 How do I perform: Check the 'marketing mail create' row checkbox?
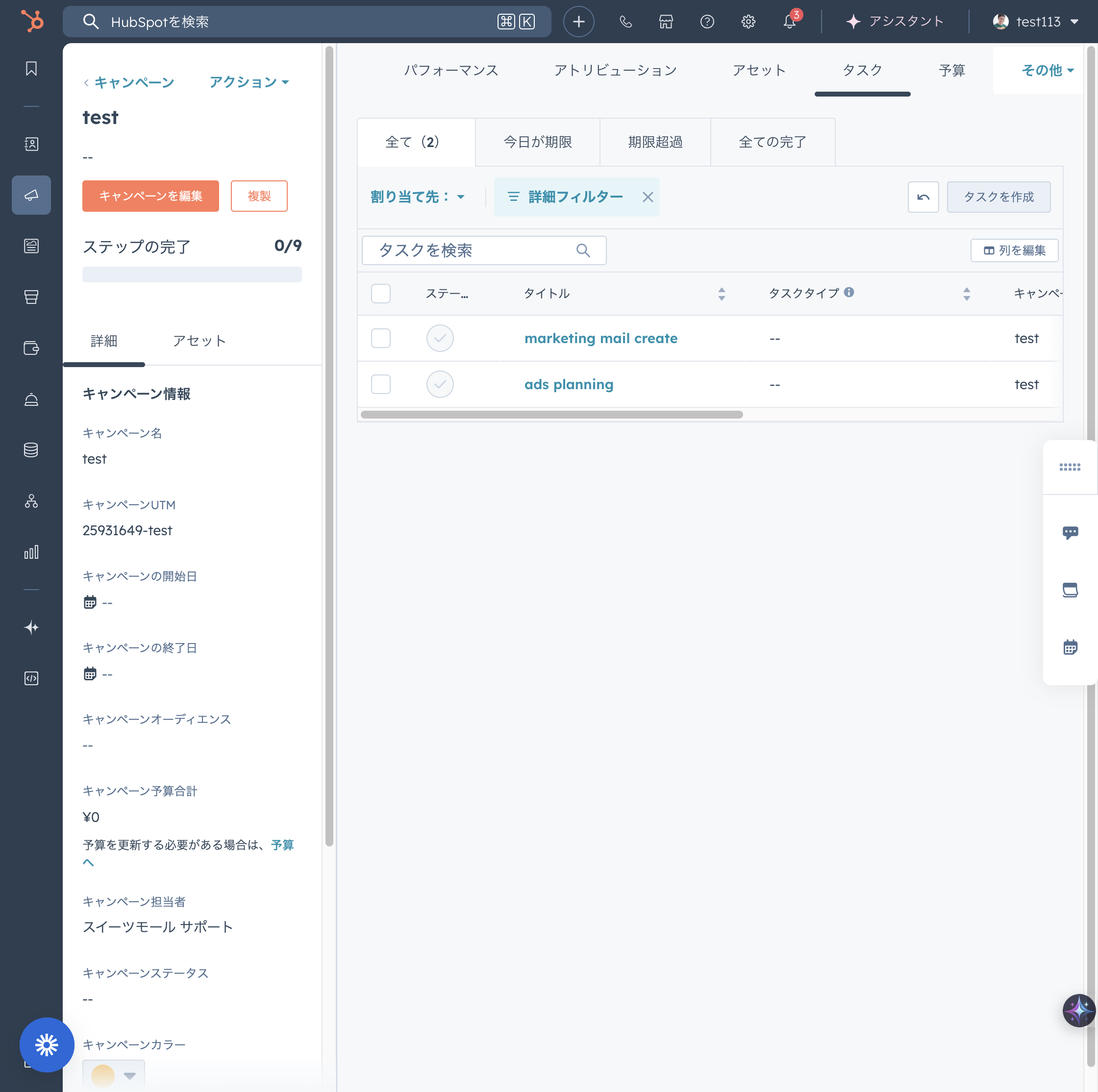coord(380,338)
